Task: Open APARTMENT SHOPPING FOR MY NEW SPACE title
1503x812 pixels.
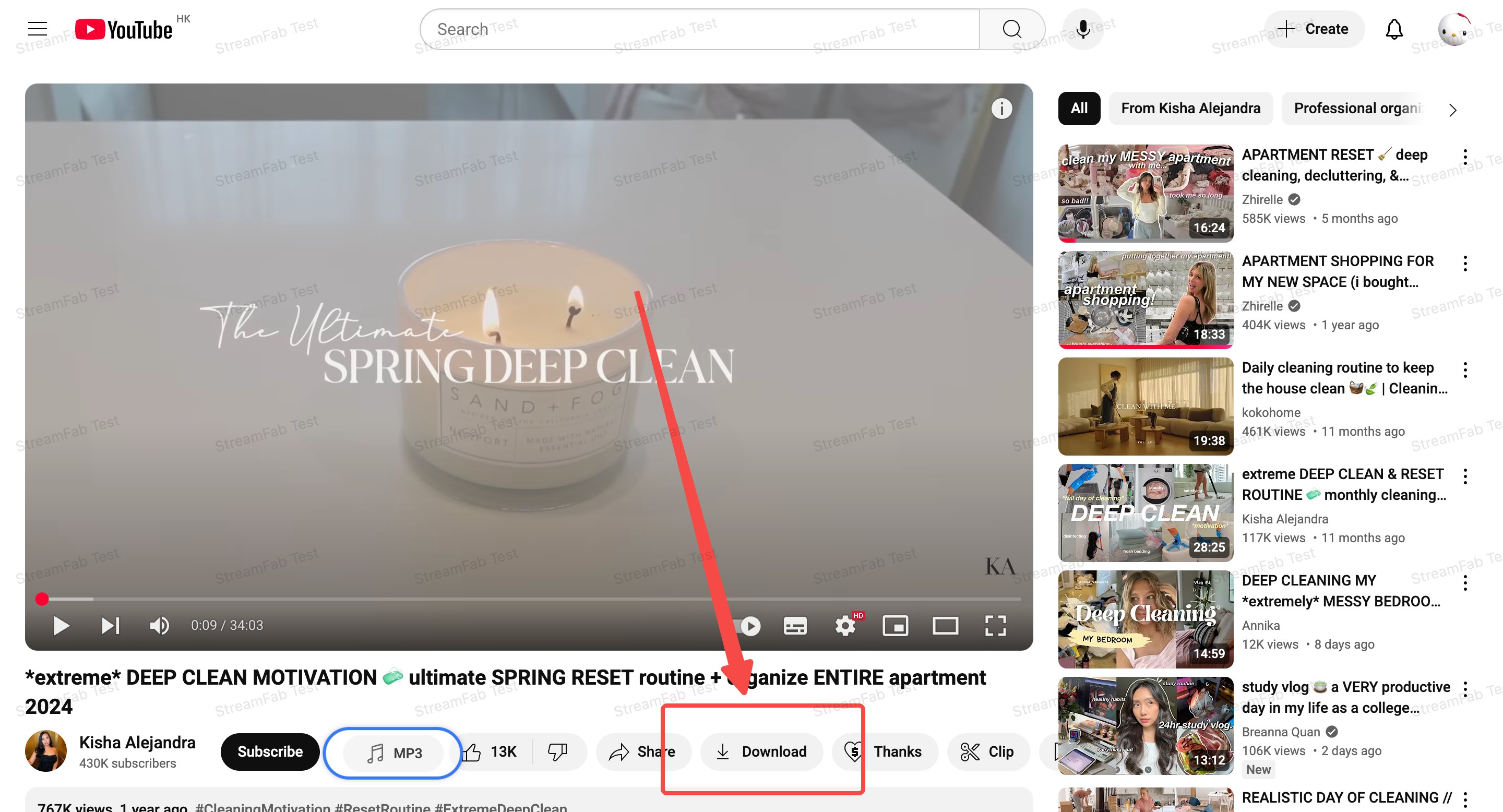Action: 1337,271
